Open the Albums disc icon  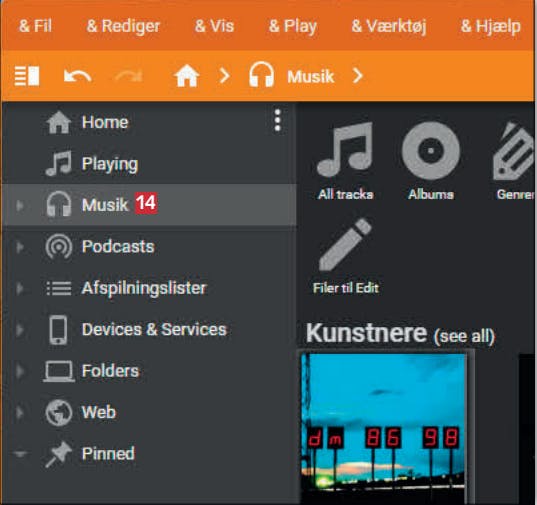pos(431,150)
